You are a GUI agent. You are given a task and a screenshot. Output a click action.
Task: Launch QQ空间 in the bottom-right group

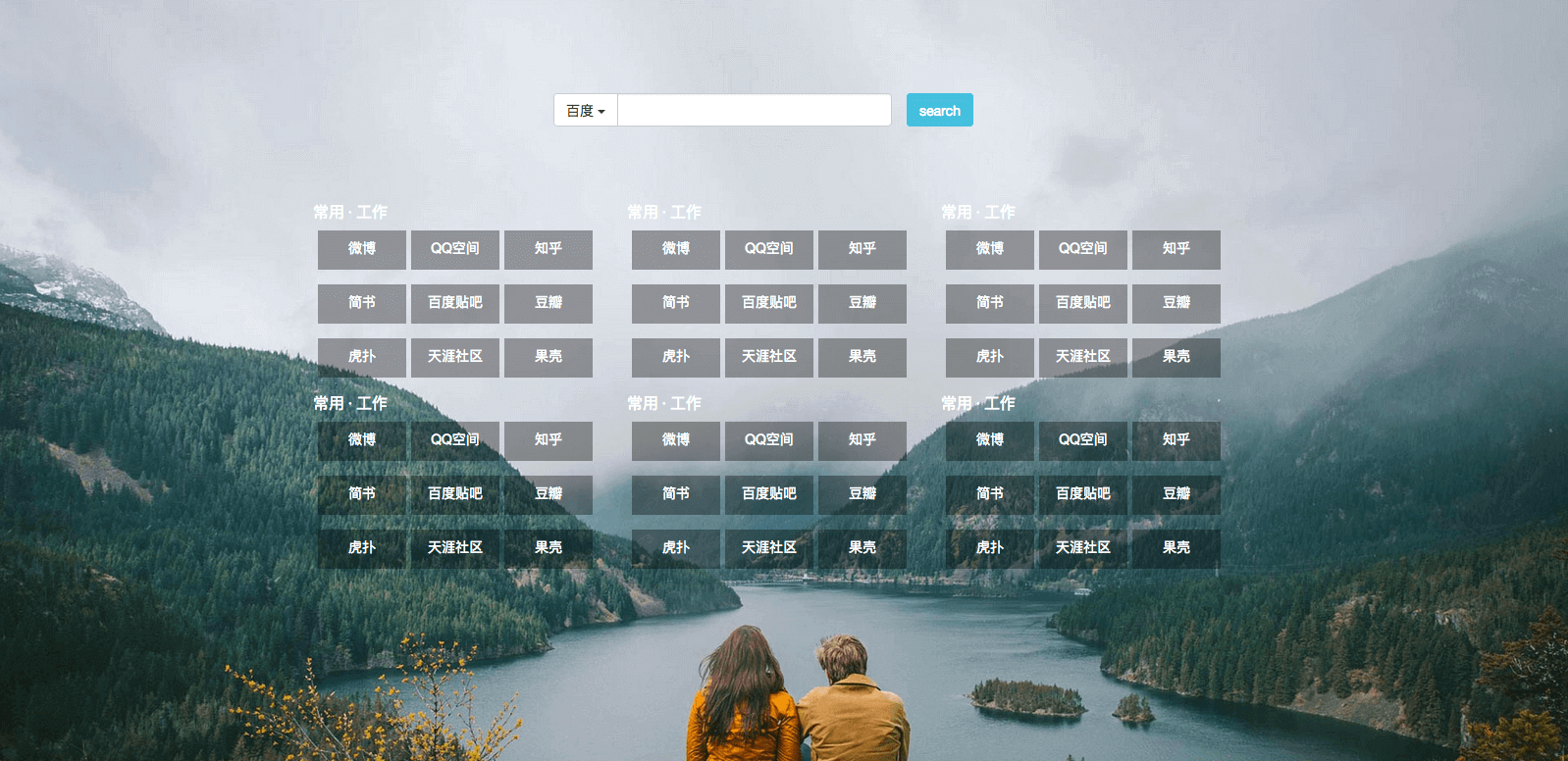[x=1083, y=441]
